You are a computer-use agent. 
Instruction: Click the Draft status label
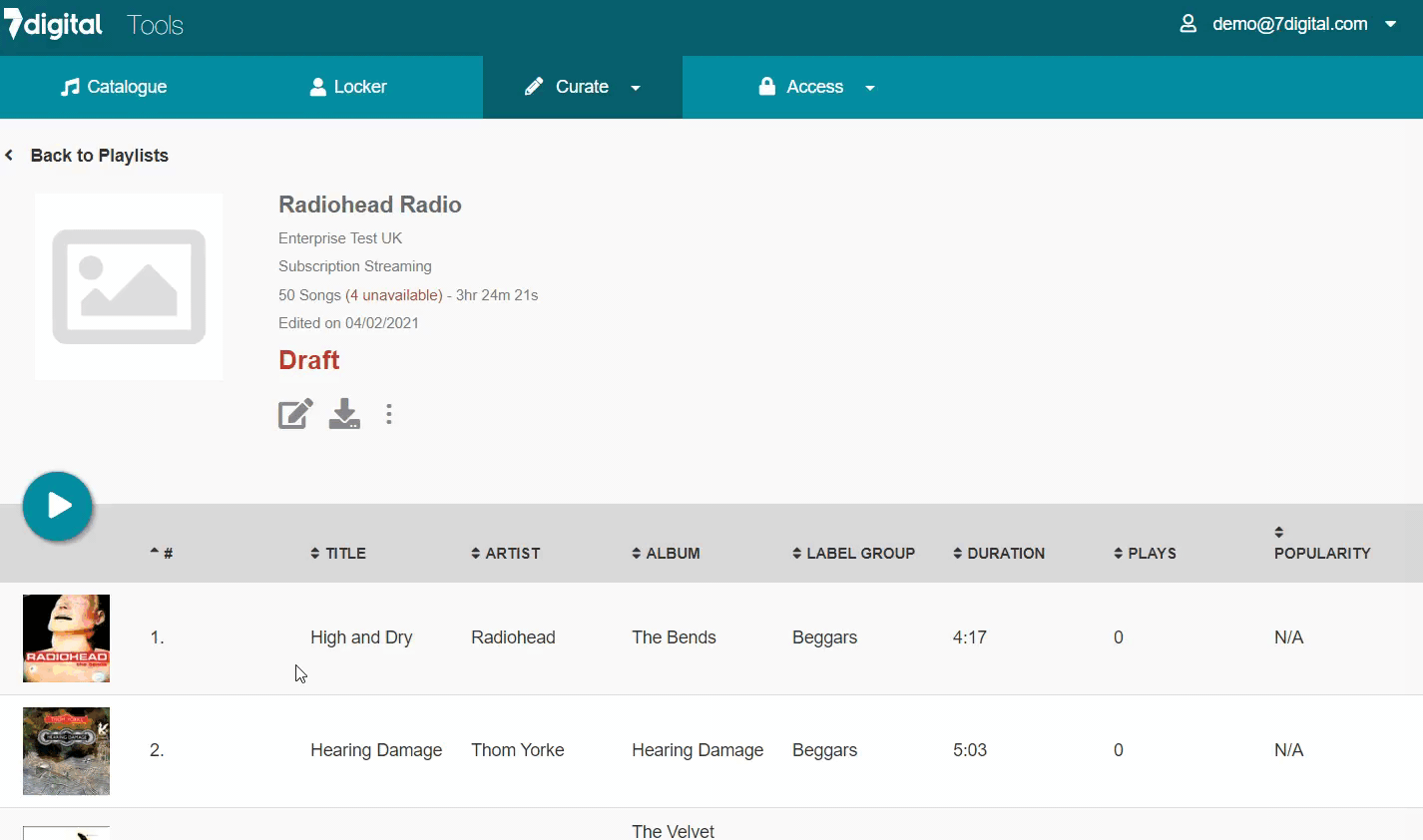tap(308, 360)
